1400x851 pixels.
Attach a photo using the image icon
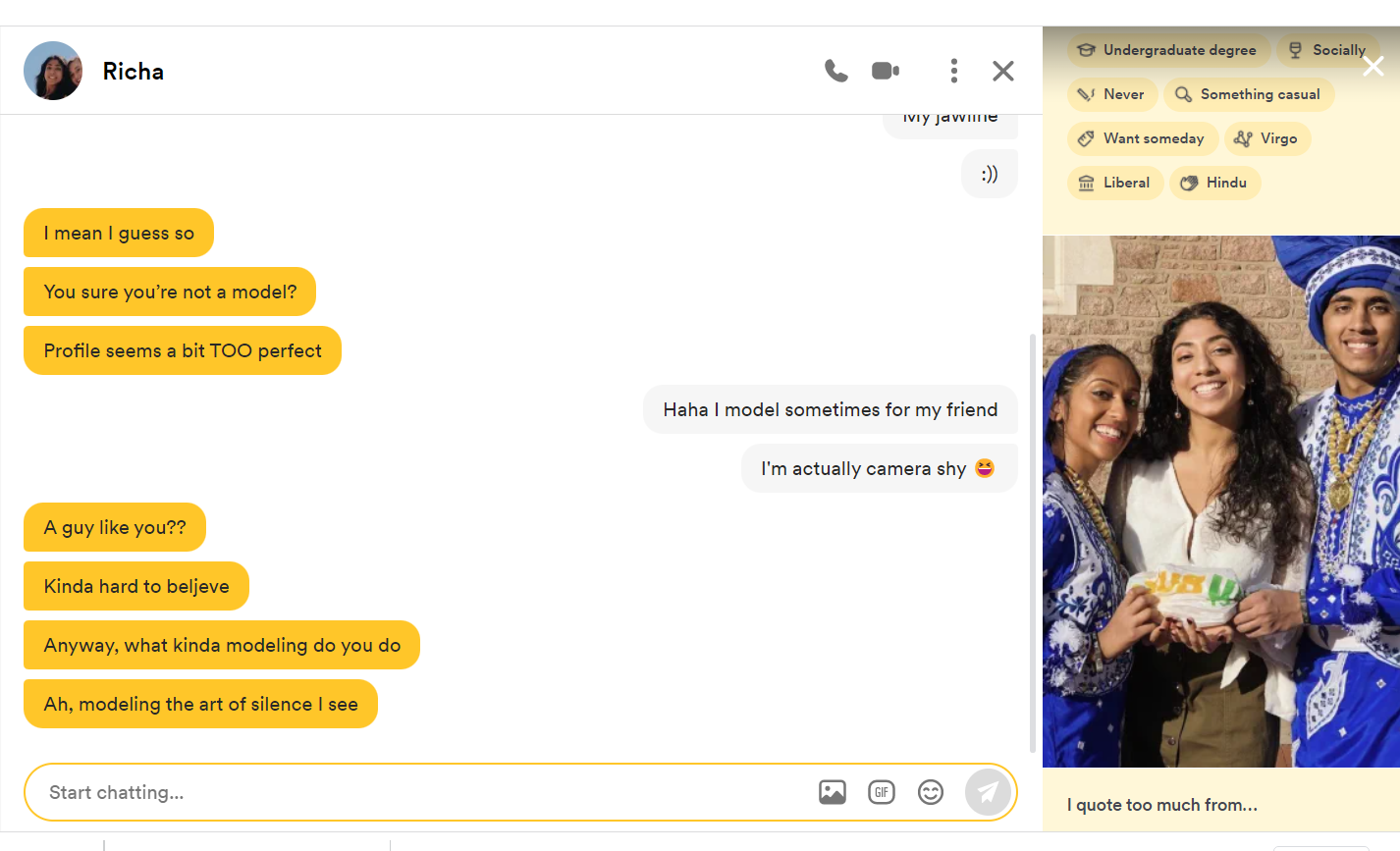coord(832,792)
